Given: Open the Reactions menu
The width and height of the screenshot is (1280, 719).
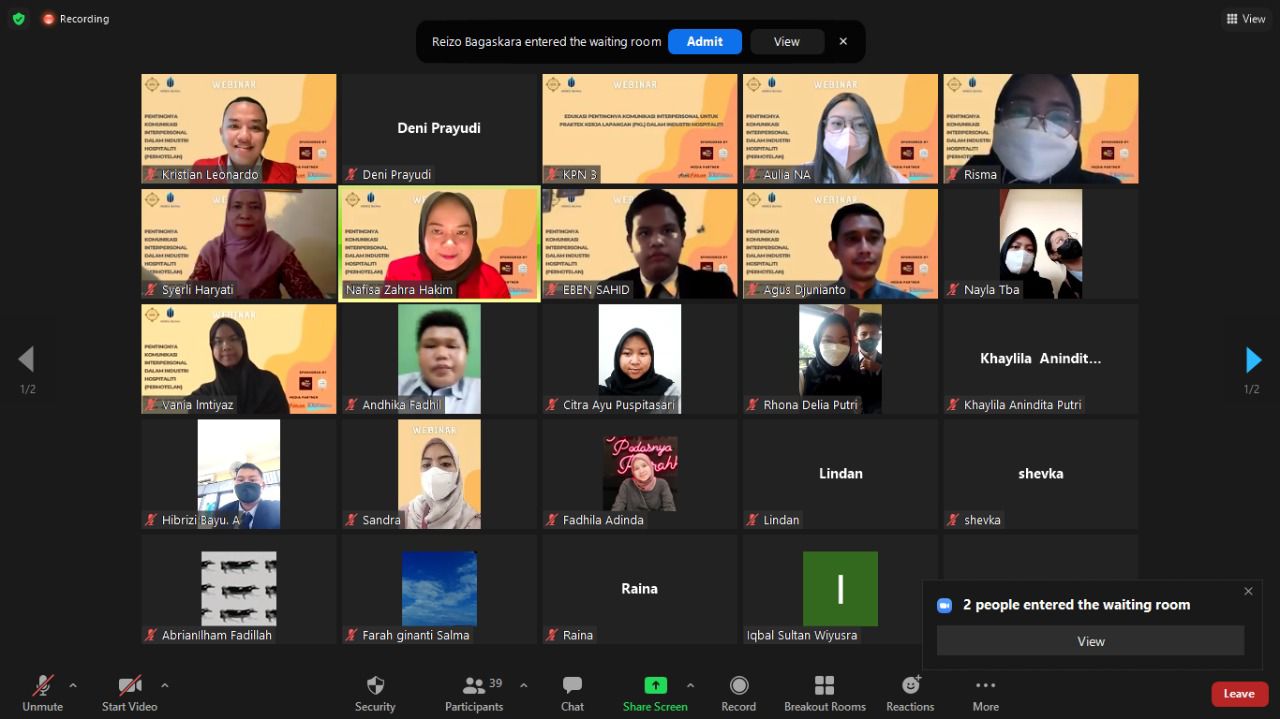Looking at the screenshot, I should tap(910, 686).
